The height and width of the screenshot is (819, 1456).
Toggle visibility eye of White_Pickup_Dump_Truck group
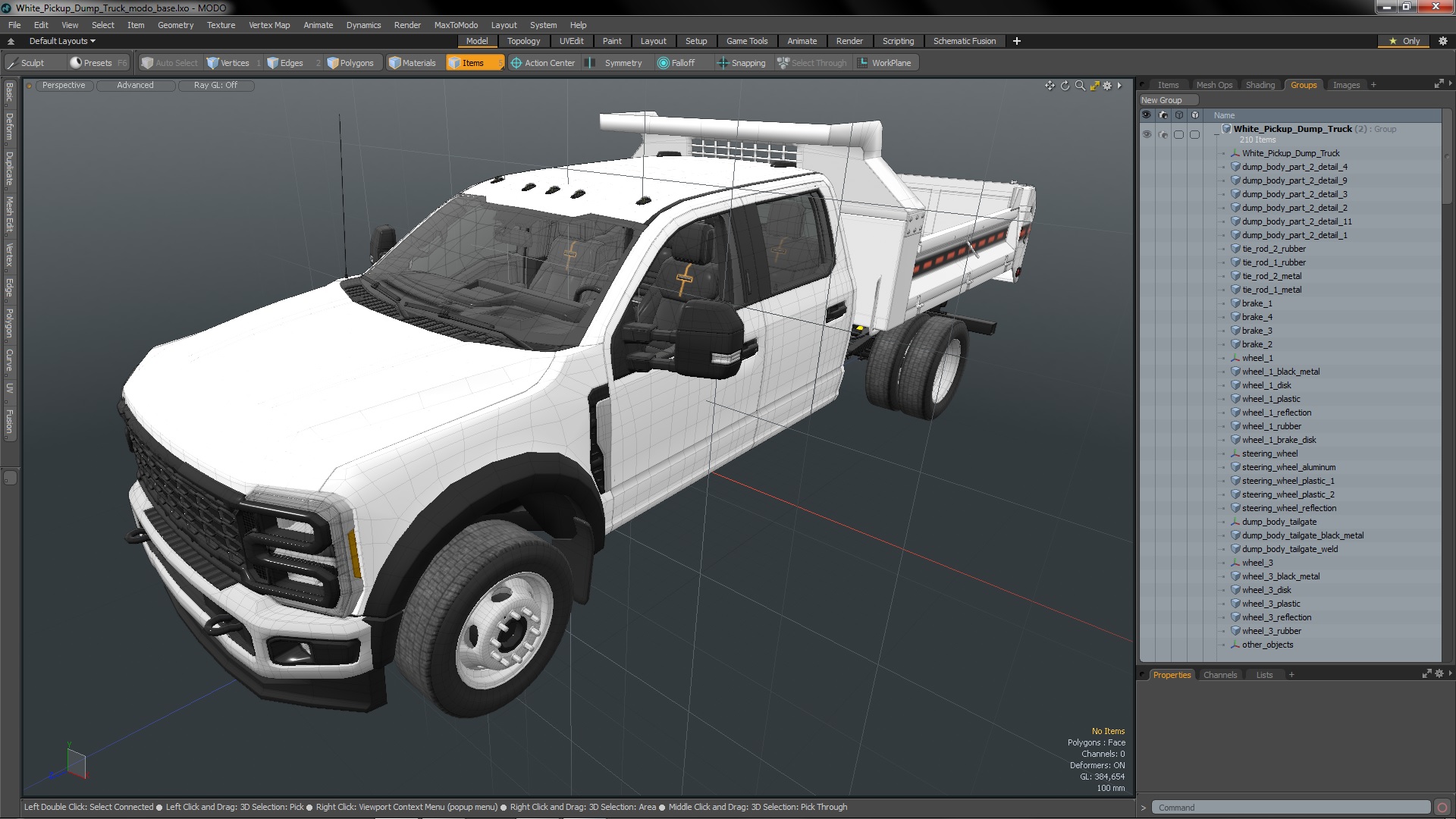click(x=1147, y=134)
